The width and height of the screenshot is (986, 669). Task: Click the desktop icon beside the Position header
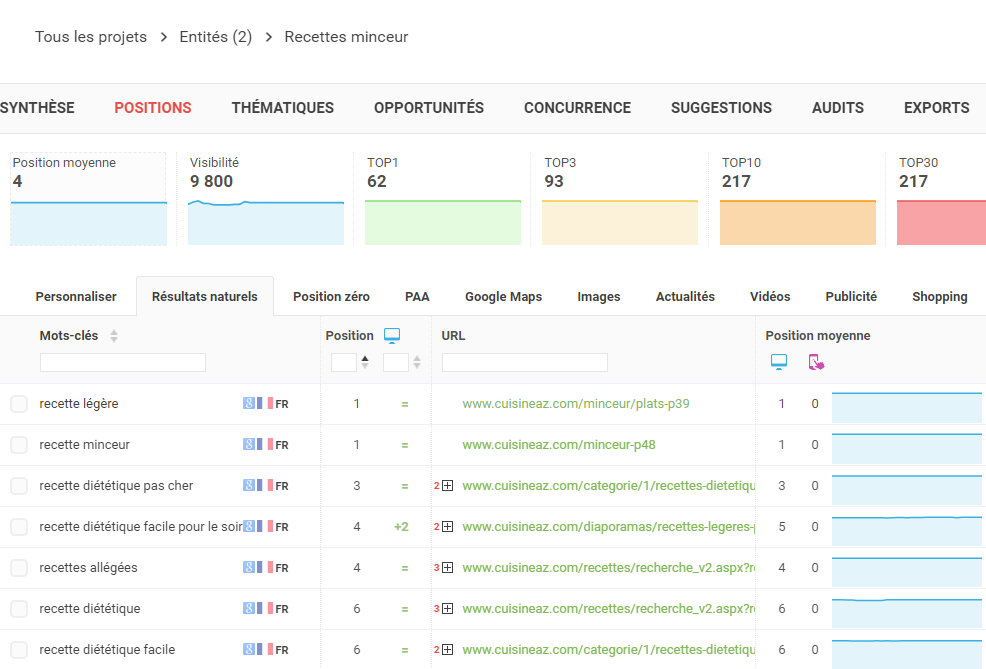tap(392, 336)
